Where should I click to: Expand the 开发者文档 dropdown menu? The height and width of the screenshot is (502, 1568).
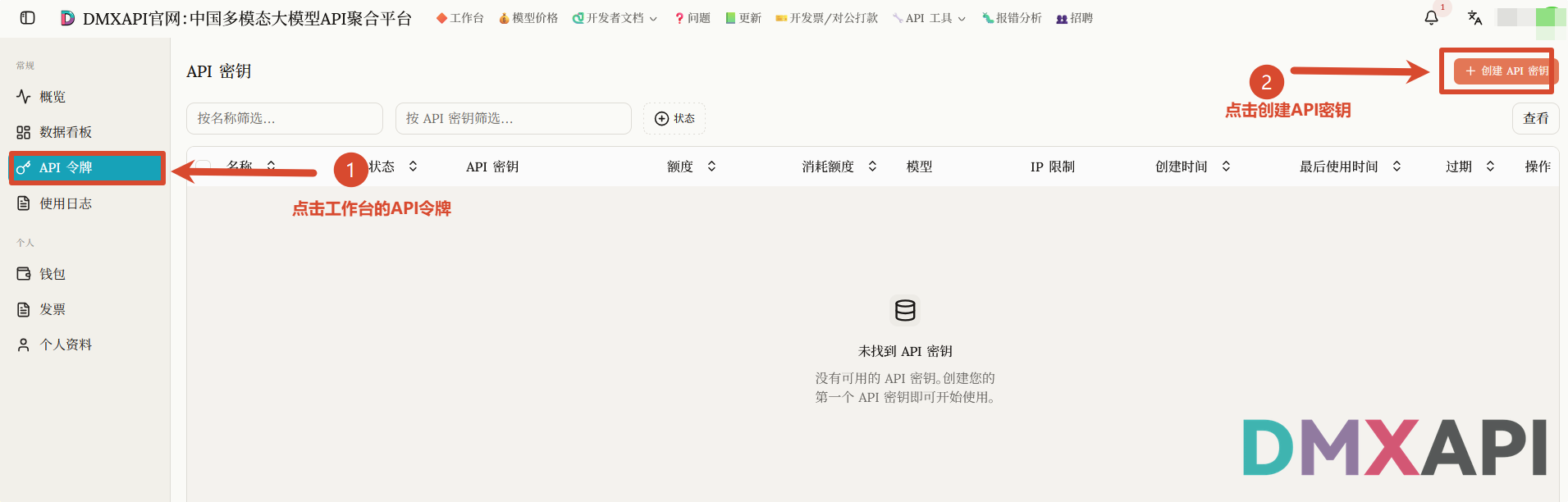(x=615, y=18)
